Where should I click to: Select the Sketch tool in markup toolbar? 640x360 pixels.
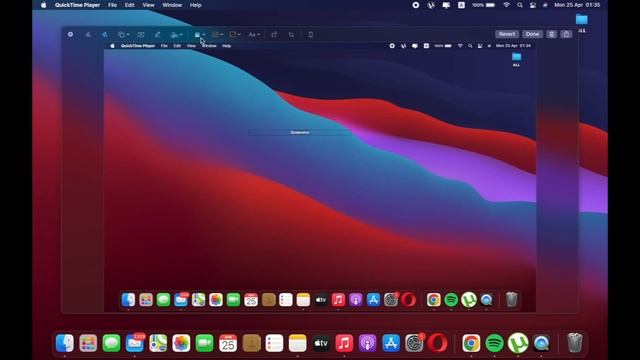pyautogui.click(x=88, y=35)
